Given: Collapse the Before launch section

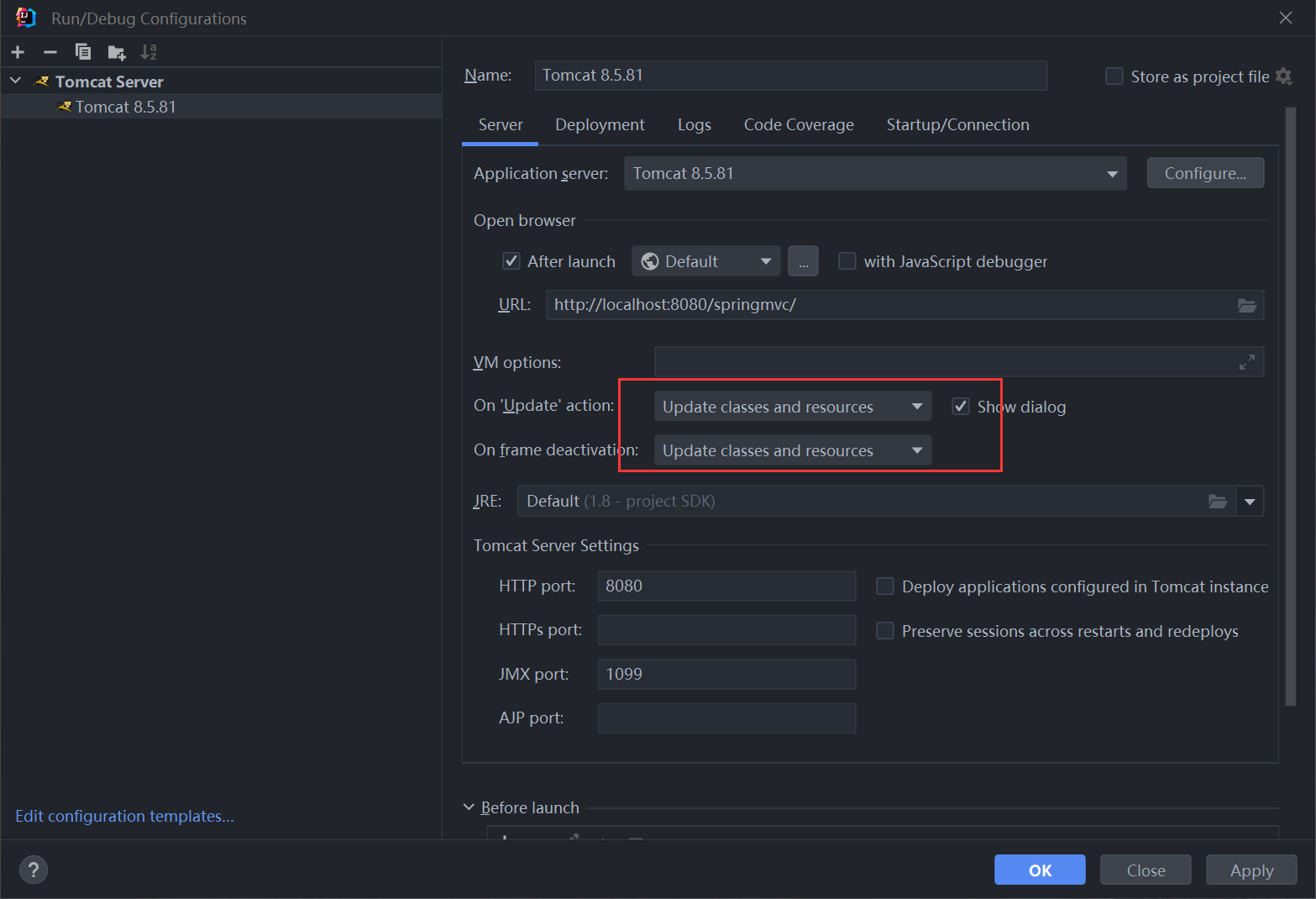Looking at the screenshot, I should coord(469,807).
